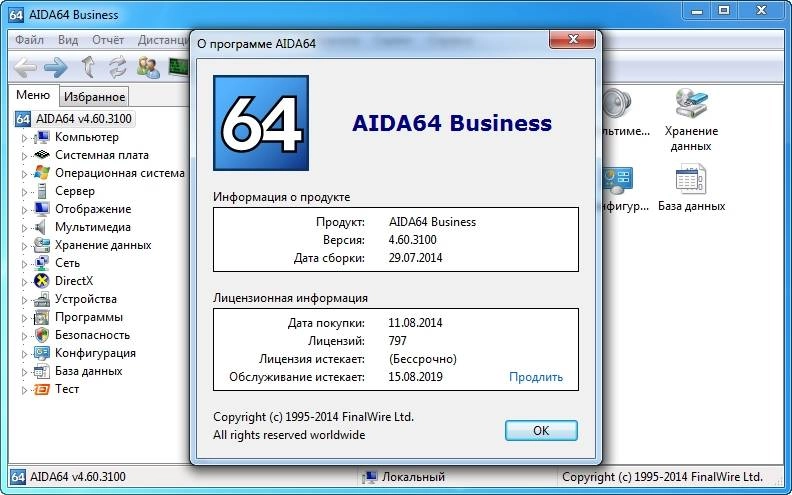Click the Network icon in the tree
Screen dimensions: 792x495
[41, 263]
